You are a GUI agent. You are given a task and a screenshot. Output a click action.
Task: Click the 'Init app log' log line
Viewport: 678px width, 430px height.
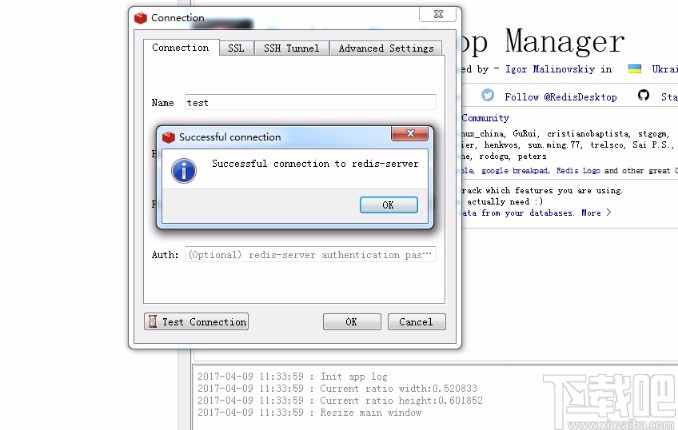[292, 376]
